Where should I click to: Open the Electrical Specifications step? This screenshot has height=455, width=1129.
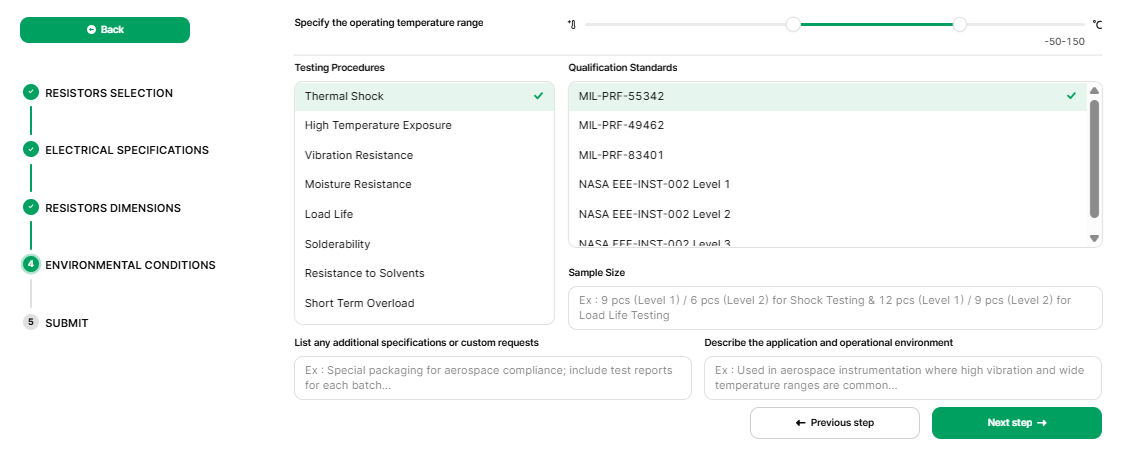(x=127, y=150)
